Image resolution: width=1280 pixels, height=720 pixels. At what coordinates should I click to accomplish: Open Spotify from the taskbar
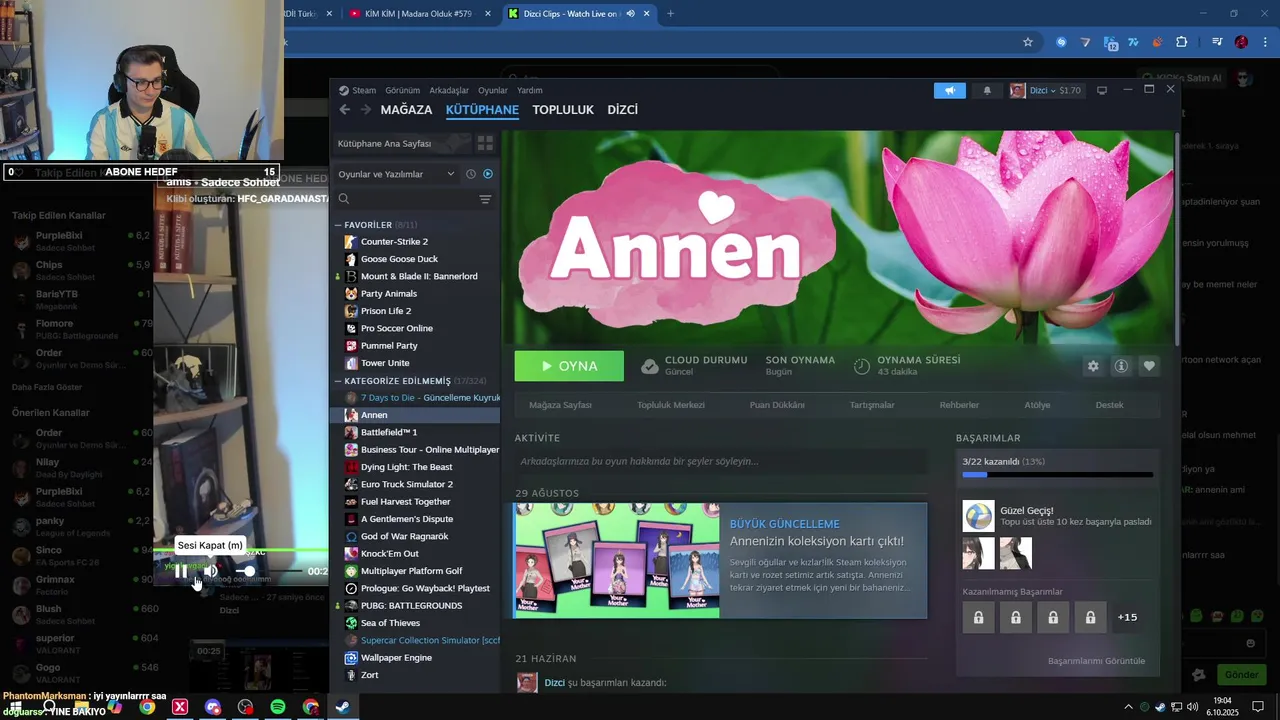(278, 707)
